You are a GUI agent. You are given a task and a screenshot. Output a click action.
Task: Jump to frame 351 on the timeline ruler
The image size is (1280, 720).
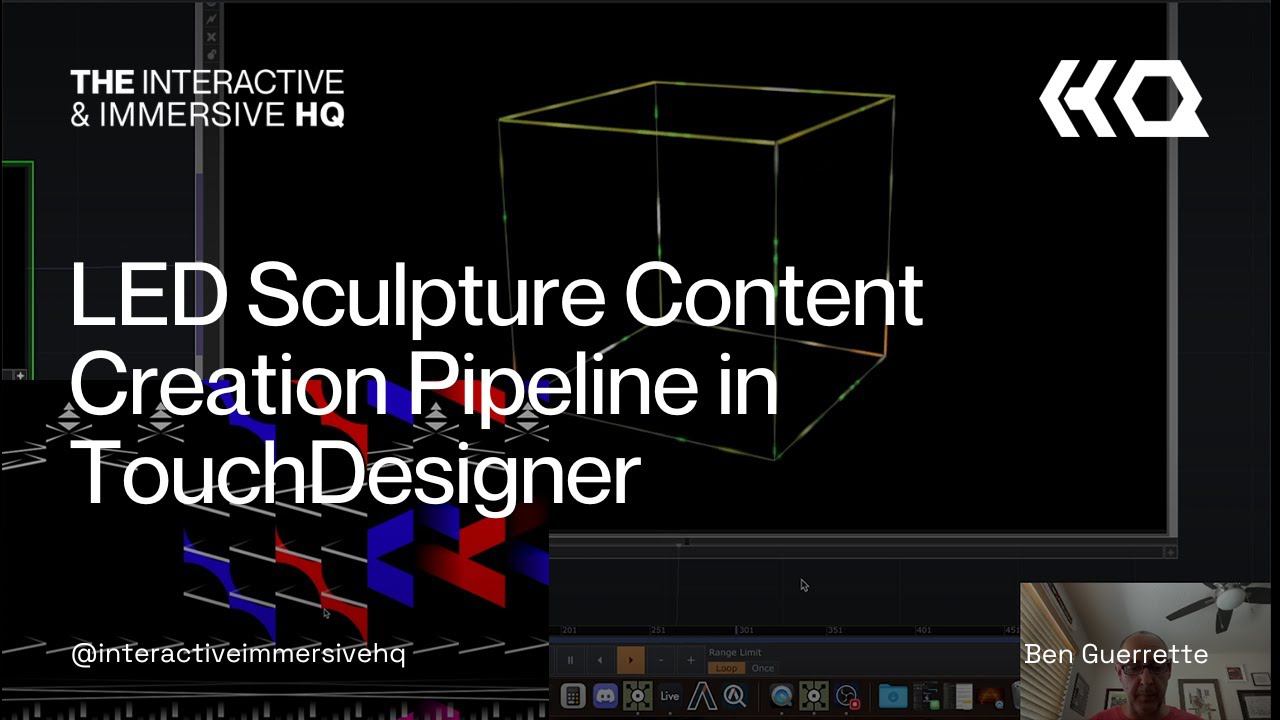pos(835,631)
